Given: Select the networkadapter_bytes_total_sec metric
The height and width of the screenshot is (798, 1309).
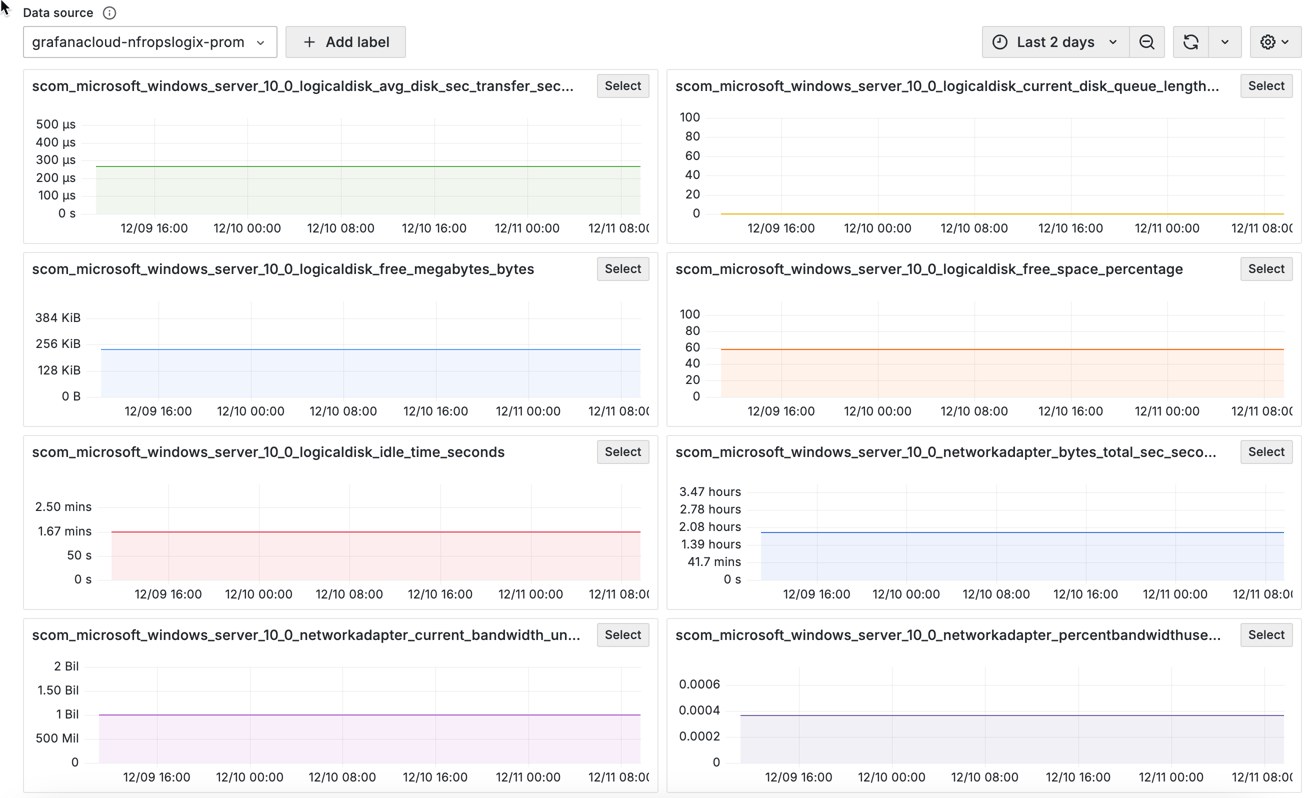Looking at the screenshot, I should 1266,451.
